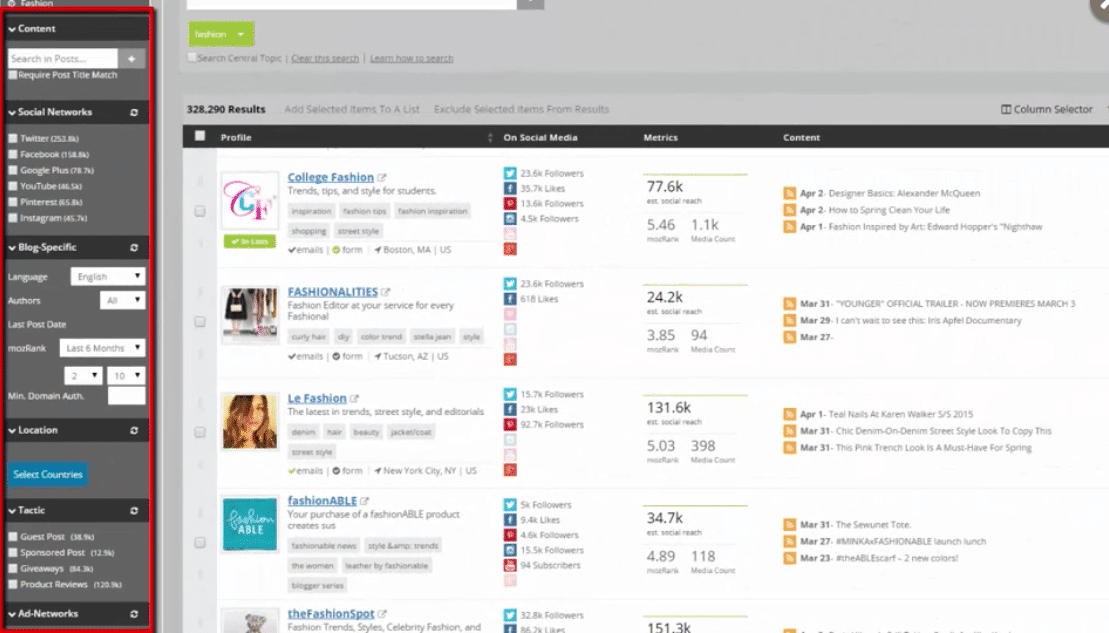
Task: Open FASHIONALITIES external link icon
Action: pos(385,291)
